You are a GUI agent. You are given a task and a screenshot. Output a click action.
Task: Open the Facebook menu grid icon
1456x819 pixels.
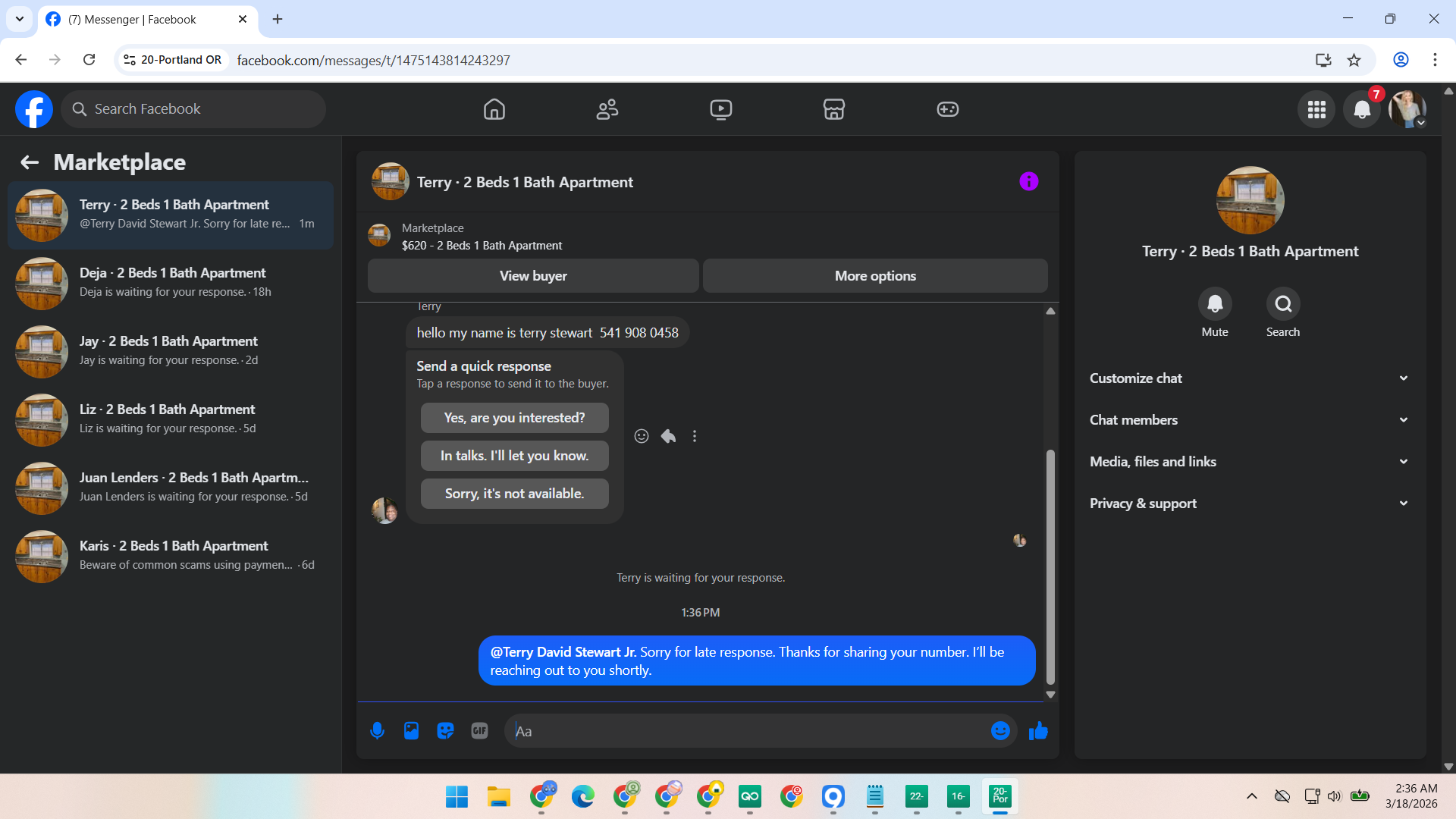coord(1316,109)
